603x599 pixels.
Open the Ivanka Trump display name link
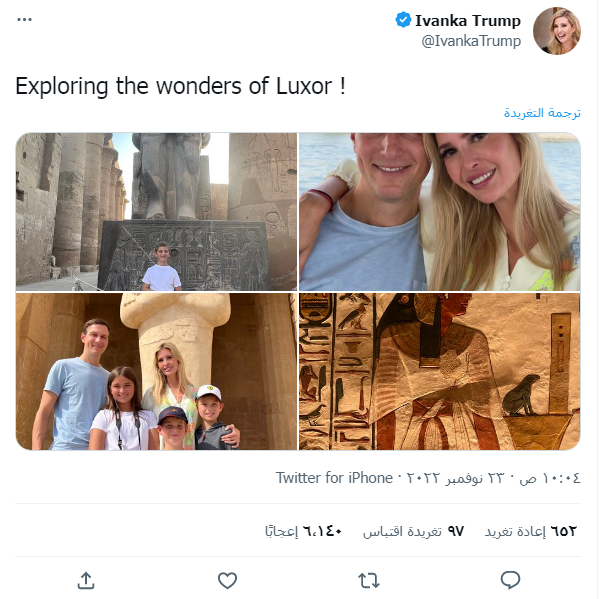pos(468,20)
